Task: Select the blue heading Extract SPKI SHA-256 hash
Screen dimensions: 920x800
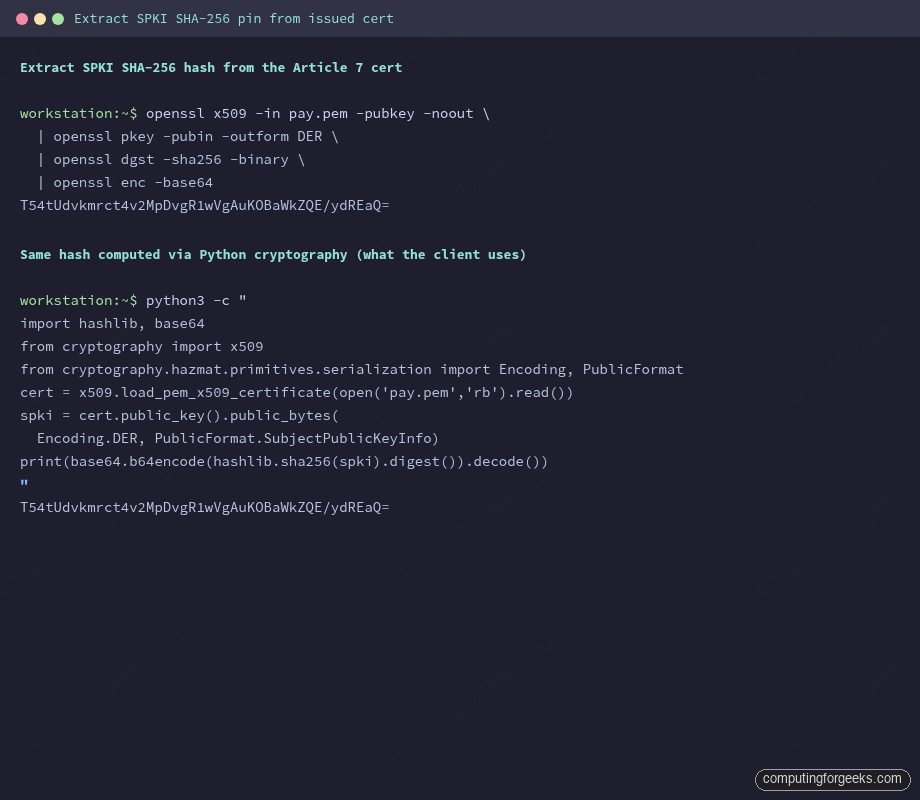Action: tap(210, 67)
